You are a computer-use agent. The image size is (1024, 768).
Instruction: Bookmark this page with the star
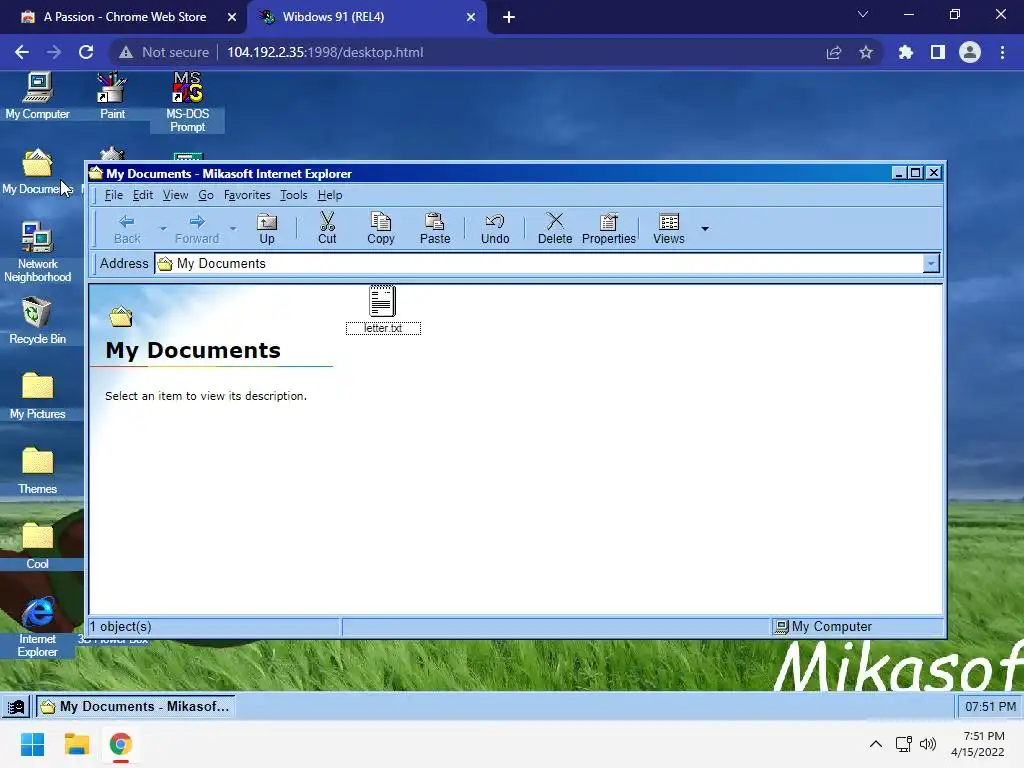pyautogui.click(x=865, y=52)
